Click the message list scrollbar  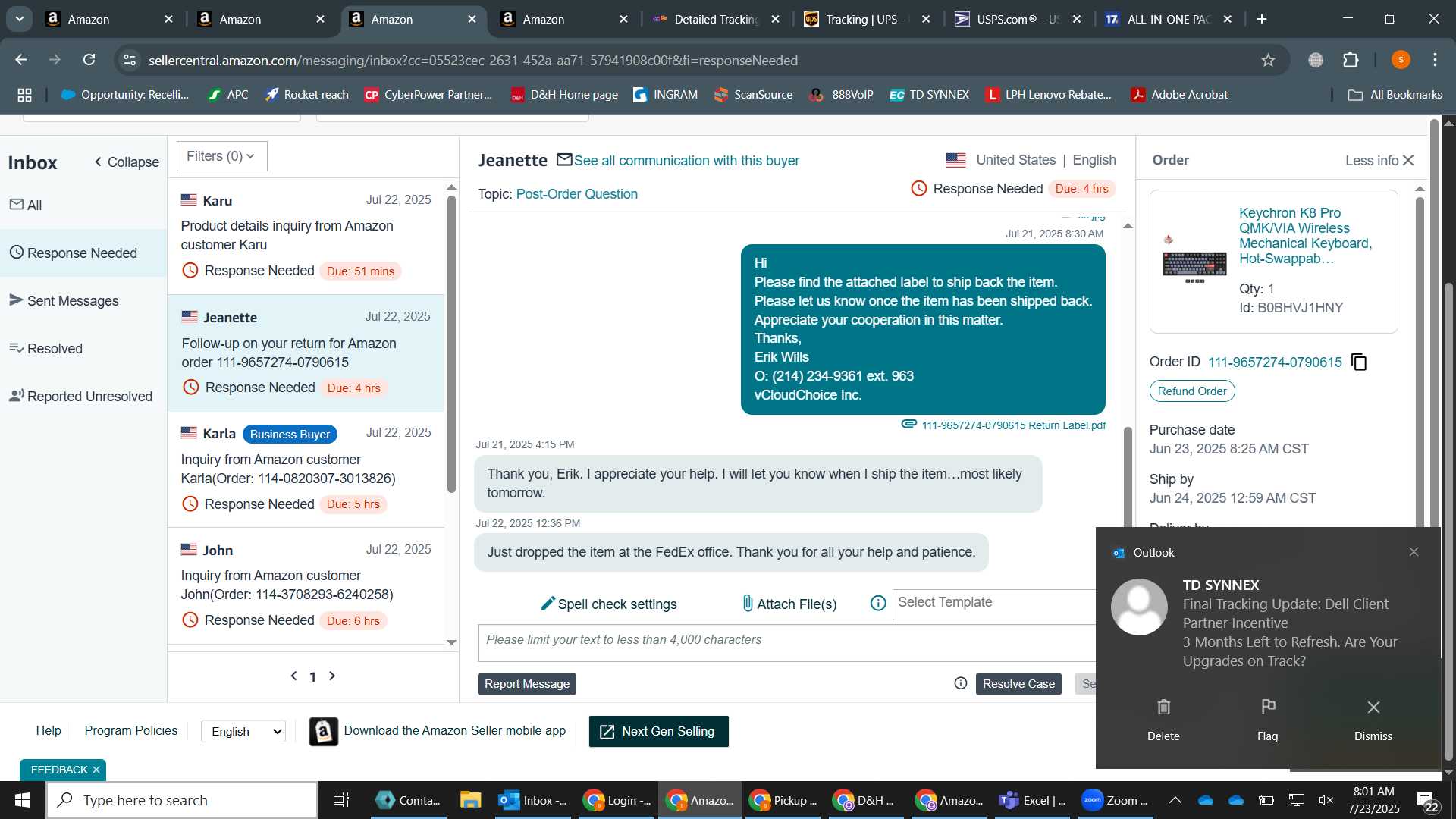452,345
